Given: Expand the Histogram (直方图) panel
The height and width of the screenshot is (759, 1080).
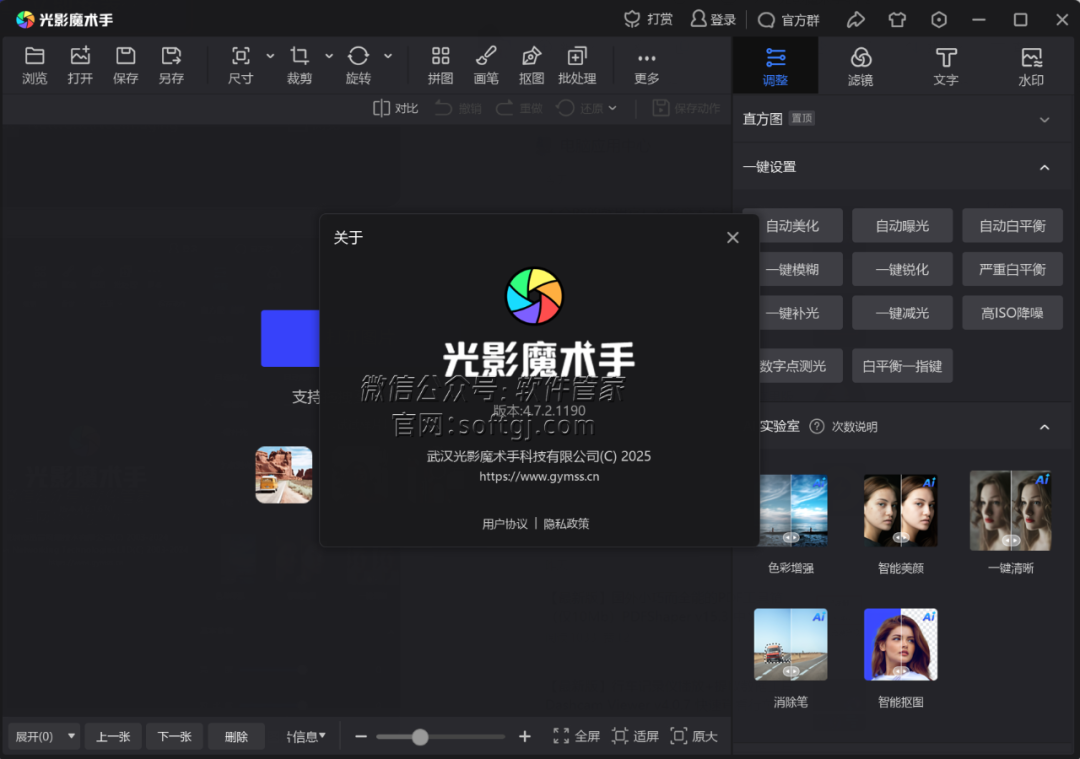Looking at the screenshot, I should coord(1044,119).
